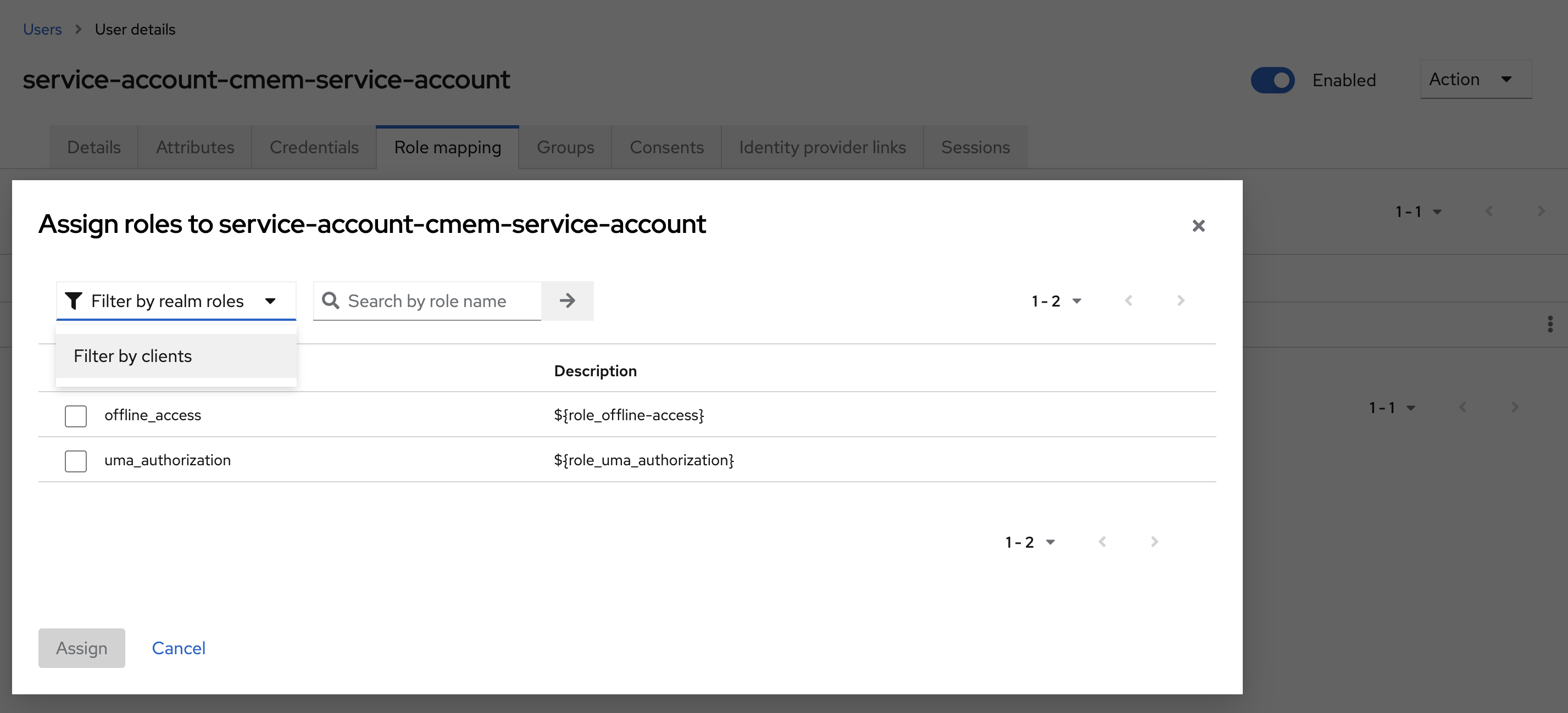This screenshot has width=1568, height=713.
Task: Click the modal close X icon
Action: (1199, 225)
